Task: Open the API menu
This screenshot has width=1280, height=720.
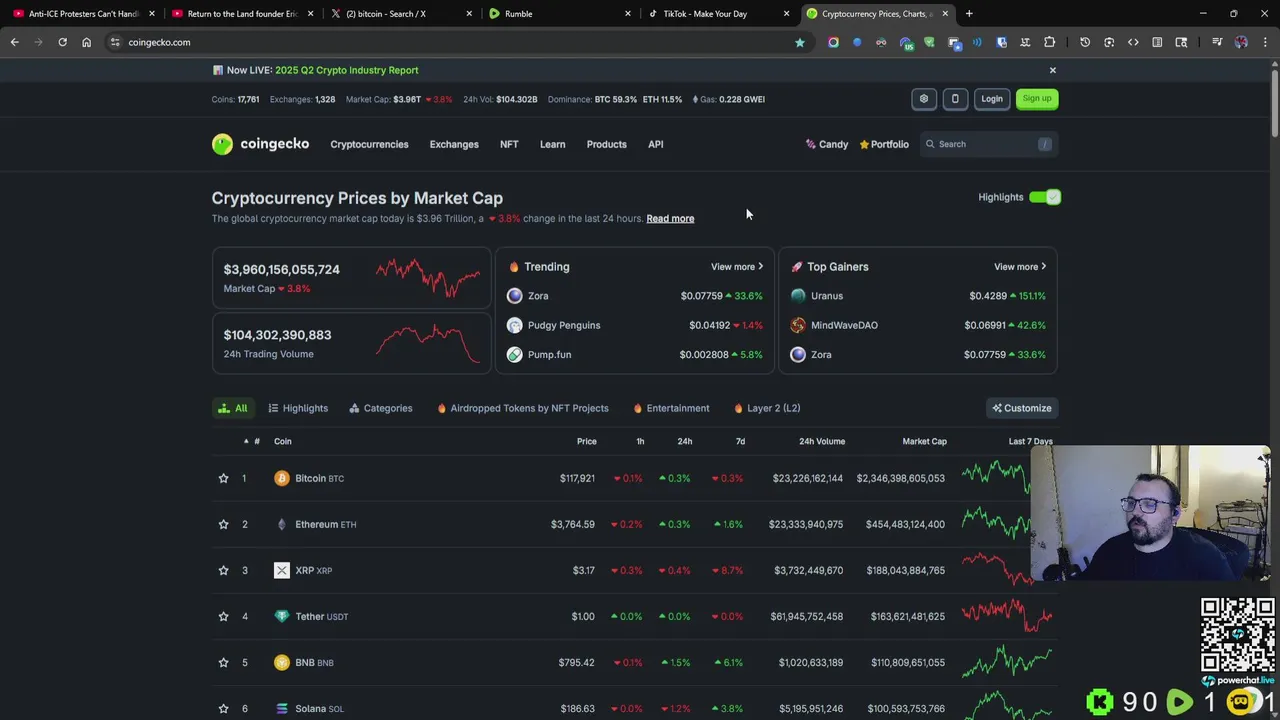Action: 655,144
